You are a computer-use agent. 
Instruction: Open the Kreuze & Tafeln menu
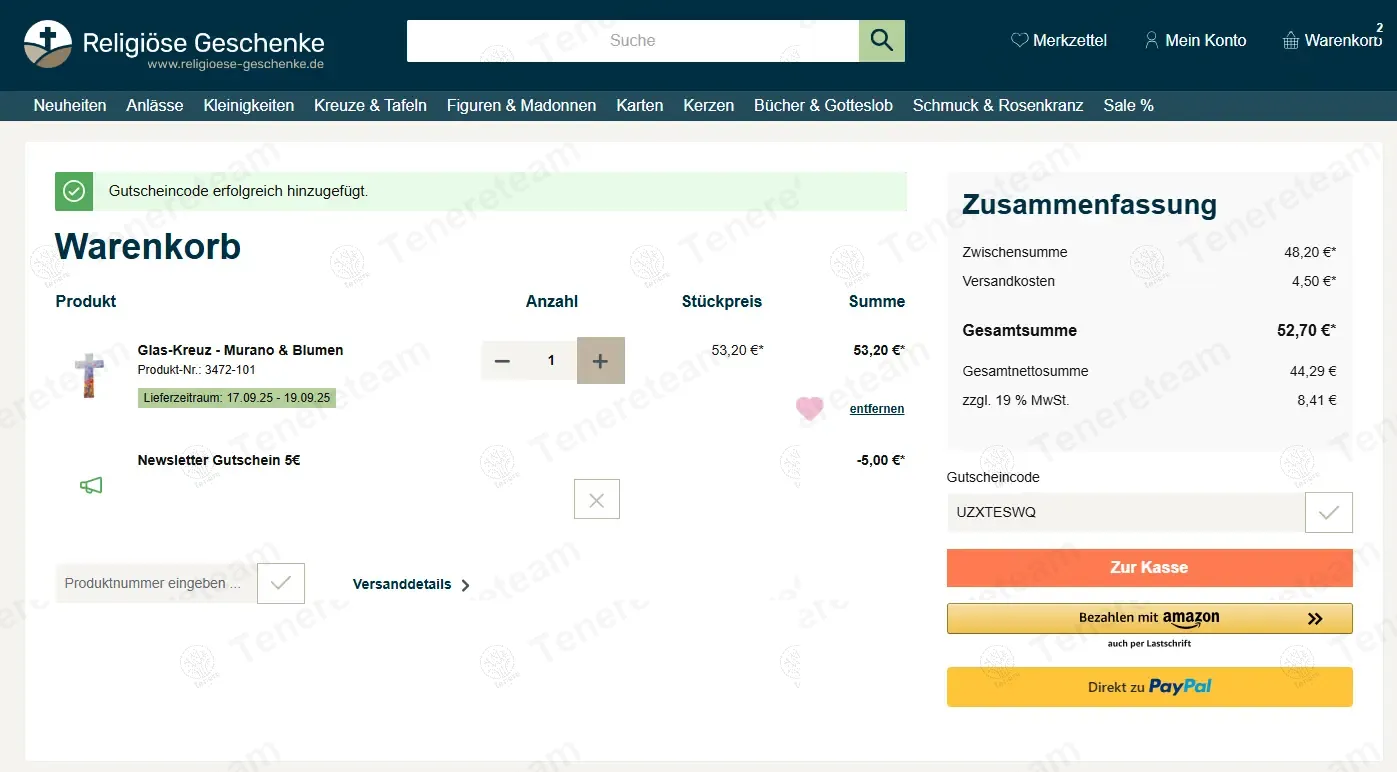[x=370, y=105]
